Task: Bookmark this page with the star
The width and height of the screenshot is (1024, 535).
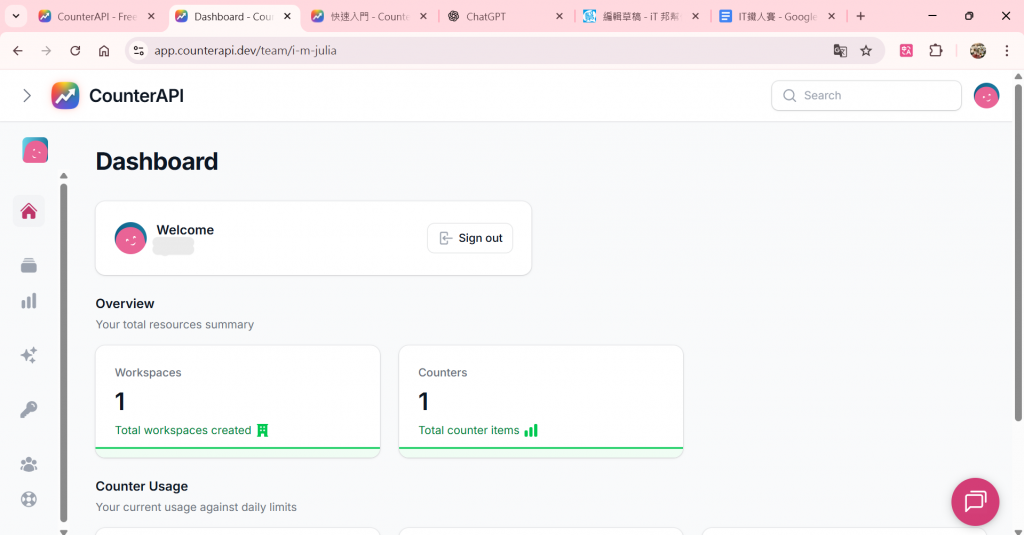Action: [x=866, y=50]
